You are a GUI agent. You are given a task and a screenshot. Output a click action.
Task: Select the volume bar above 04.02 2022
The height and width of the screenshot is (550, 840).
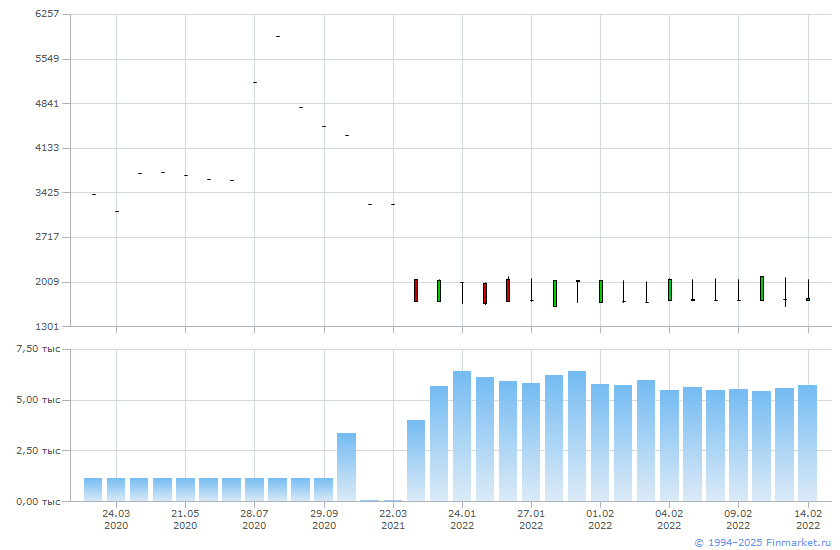pos(669,446)
